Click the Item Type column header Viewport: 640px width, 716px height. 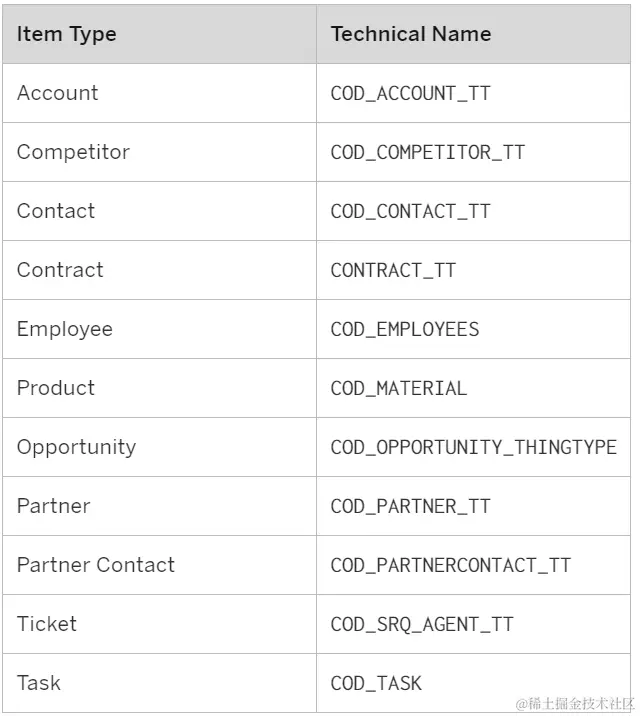[x=66, y=34]
